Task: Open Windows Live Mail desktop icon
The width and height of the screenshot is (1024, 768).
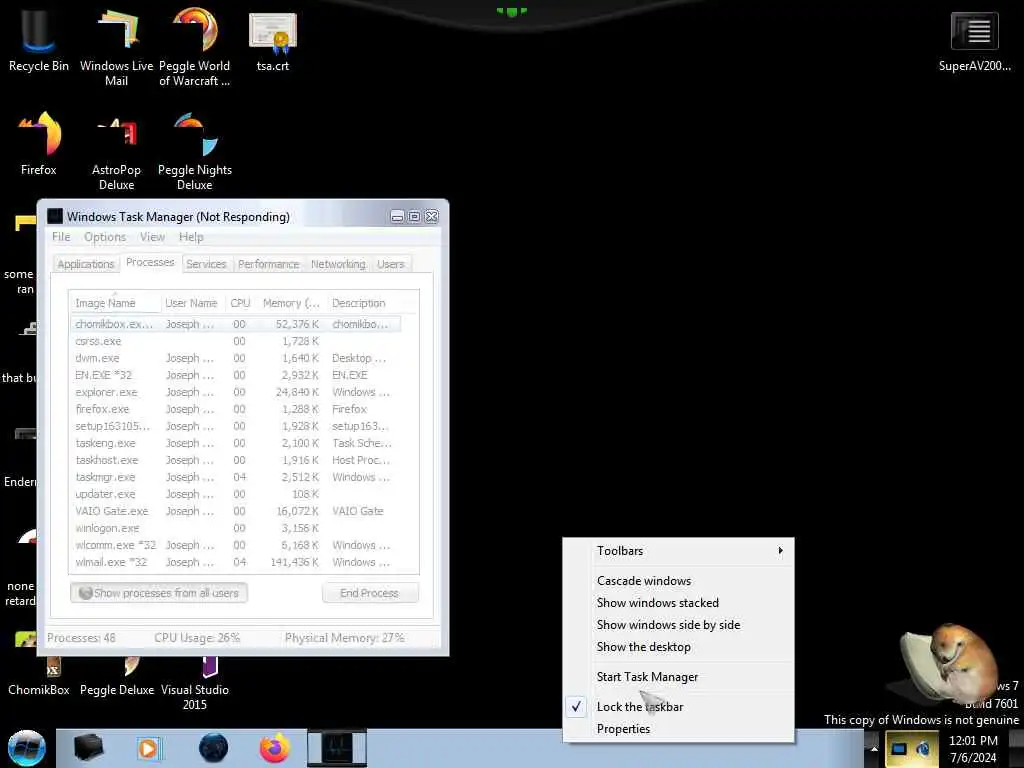Action: [x=116, y=47]
